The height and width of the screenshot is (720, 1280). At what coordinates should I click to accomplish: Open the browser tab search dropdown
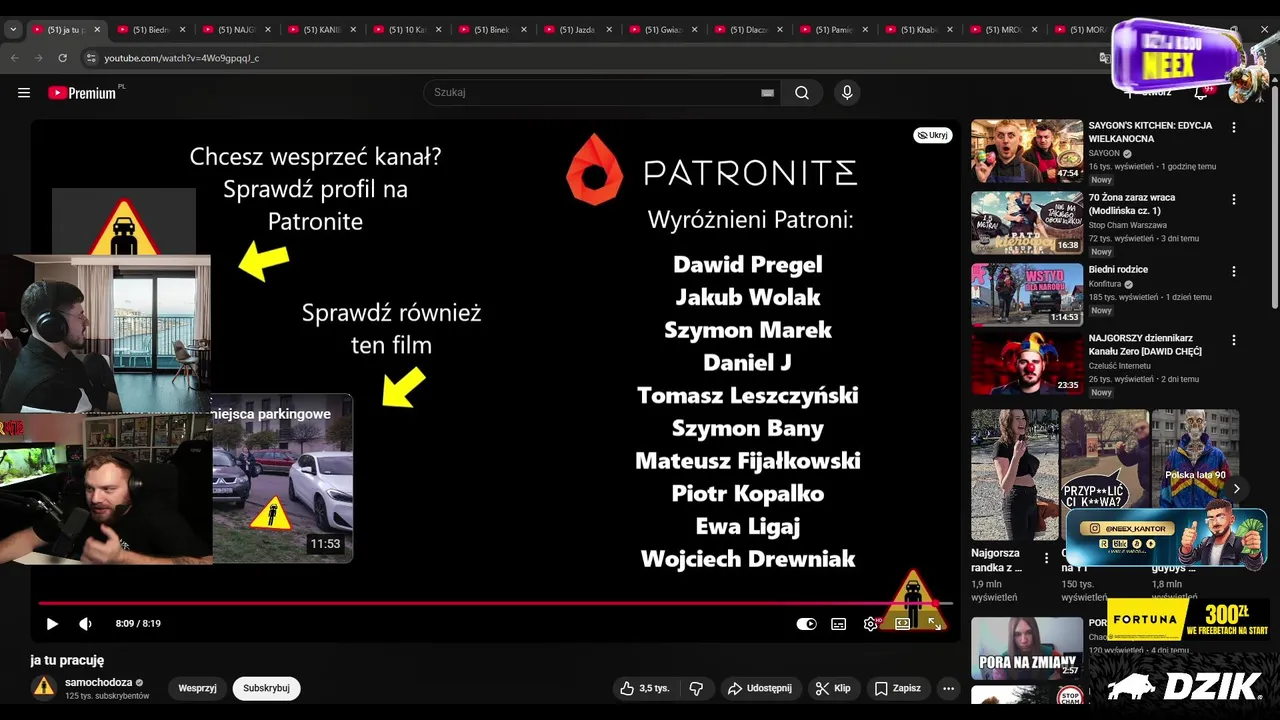pos(13,30)
